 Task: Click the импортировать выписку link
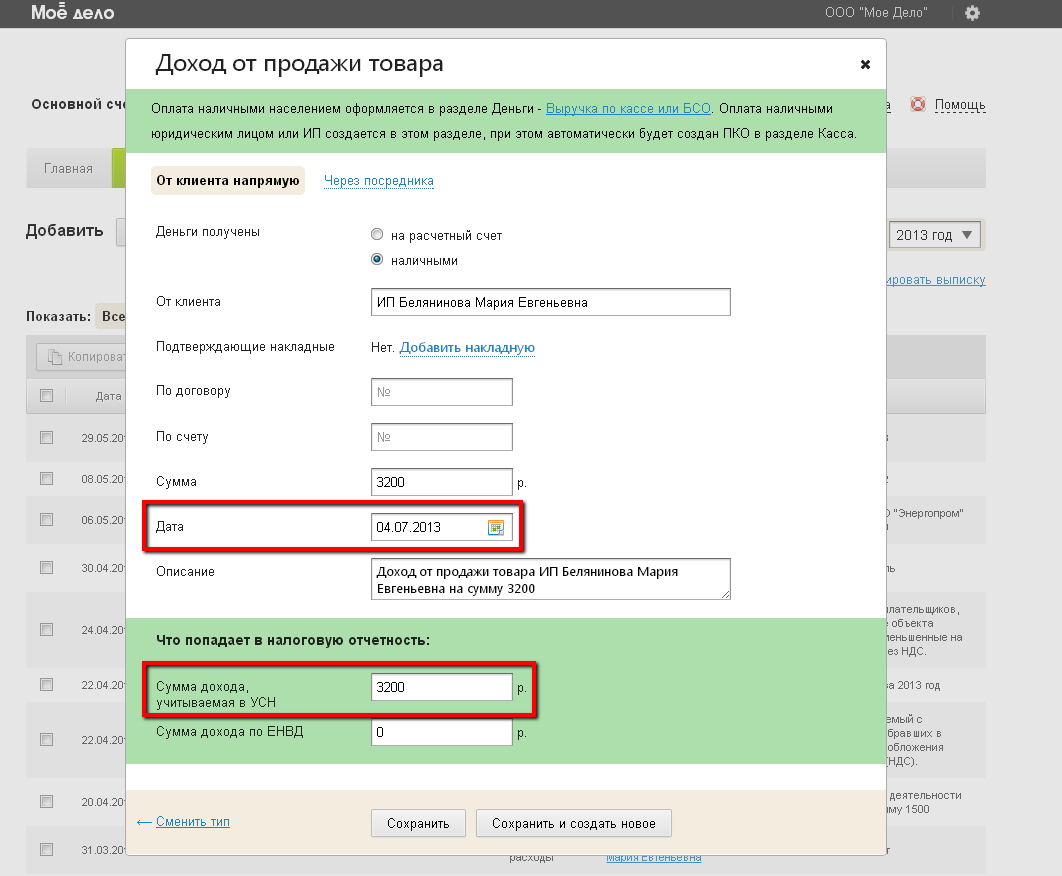click(x=935, y=280)
